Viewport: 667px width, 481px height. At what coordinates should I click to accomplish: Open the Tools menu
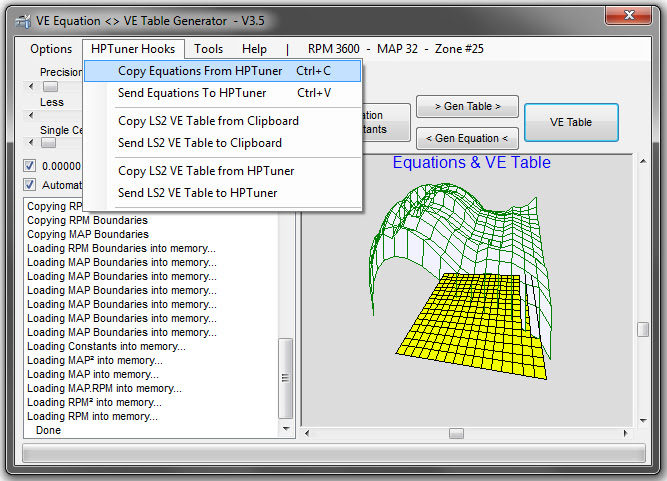click(208, 49)
